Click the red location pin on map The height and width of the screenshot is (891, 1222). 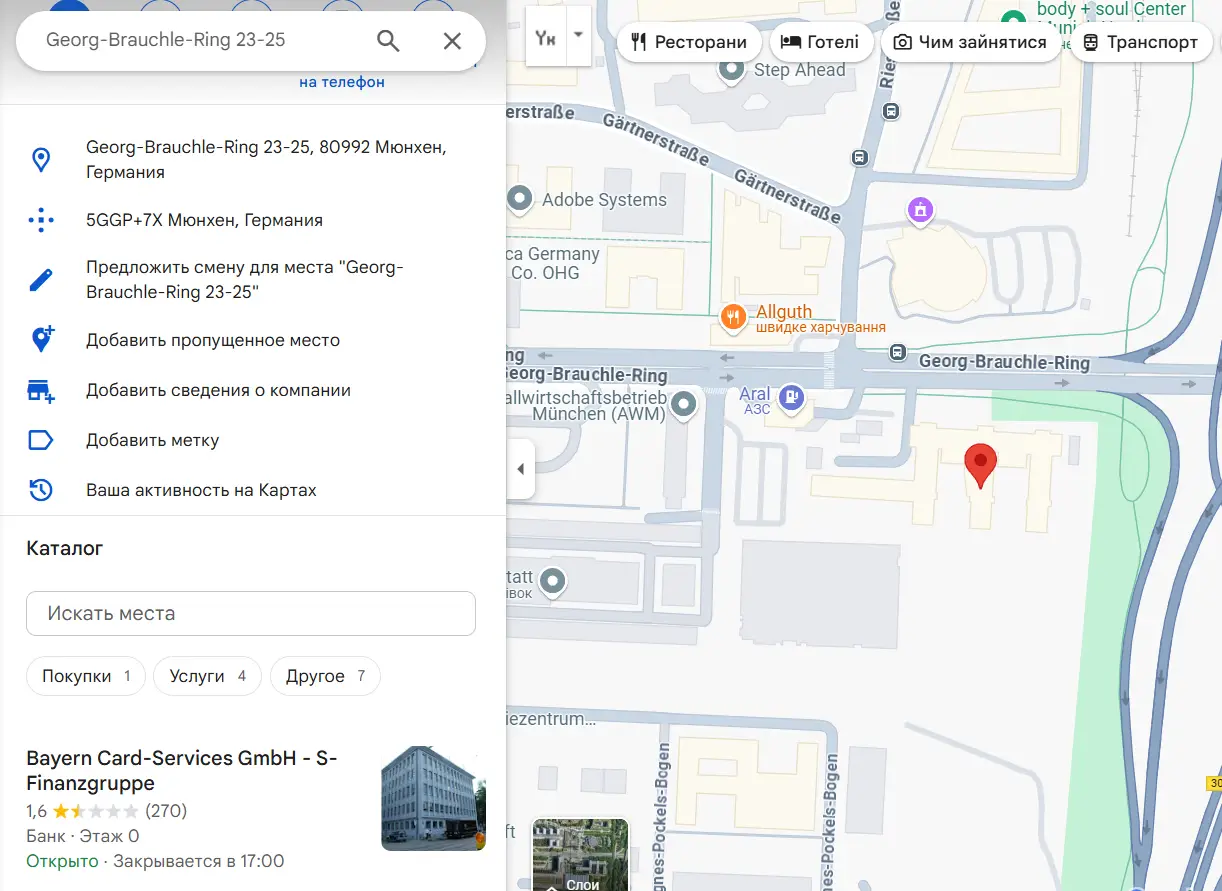(x=981, y=467)
